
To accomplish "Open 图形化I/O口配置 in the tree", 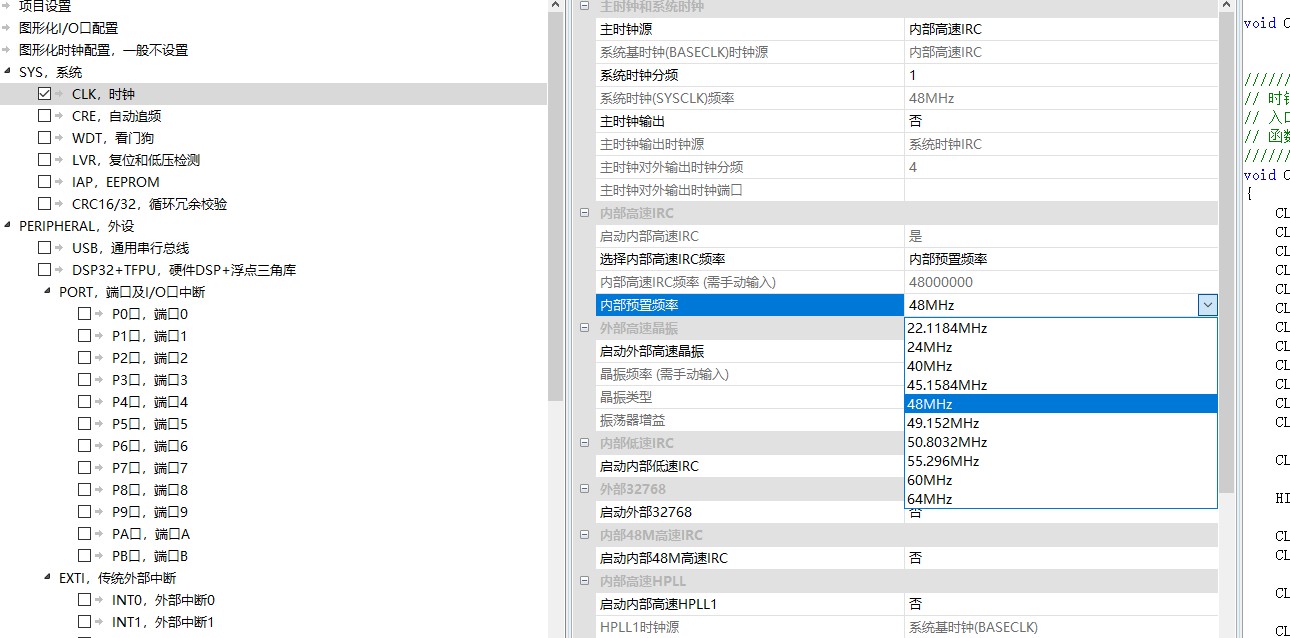I will tap(68, 28).
